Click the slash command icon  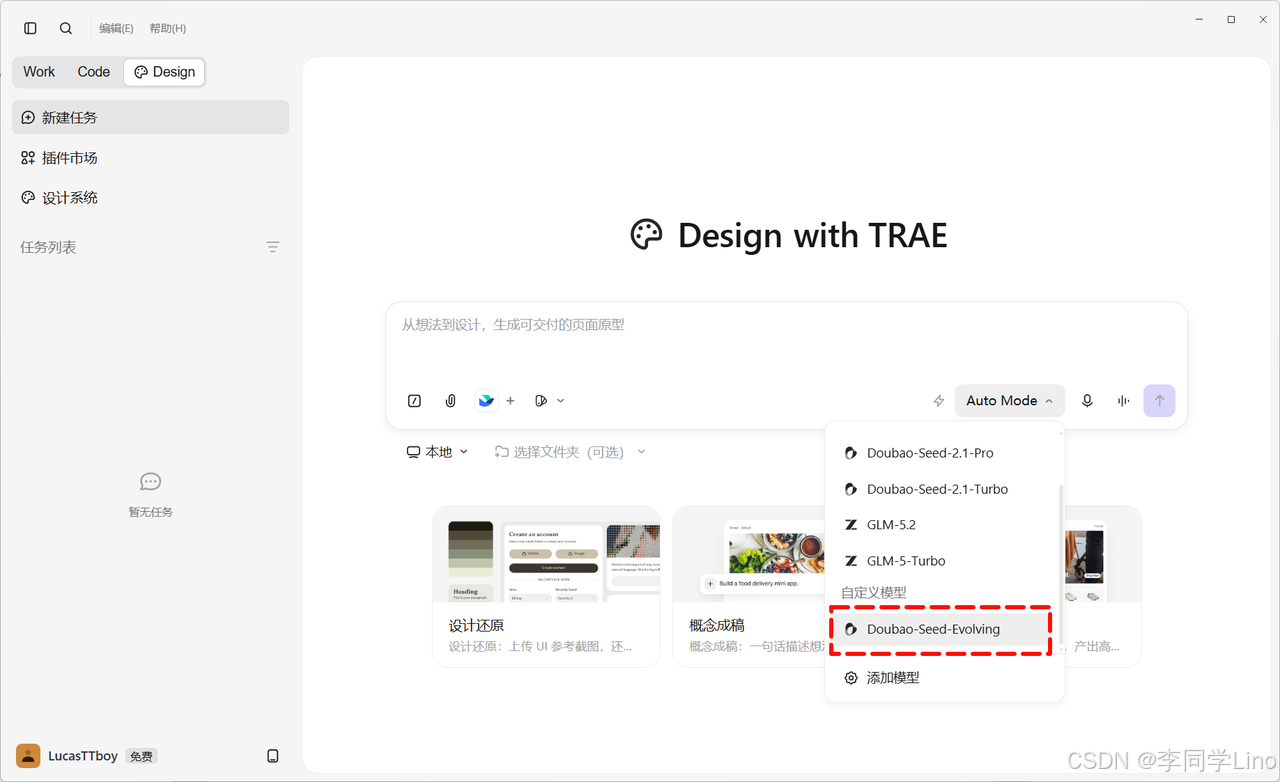415,401
